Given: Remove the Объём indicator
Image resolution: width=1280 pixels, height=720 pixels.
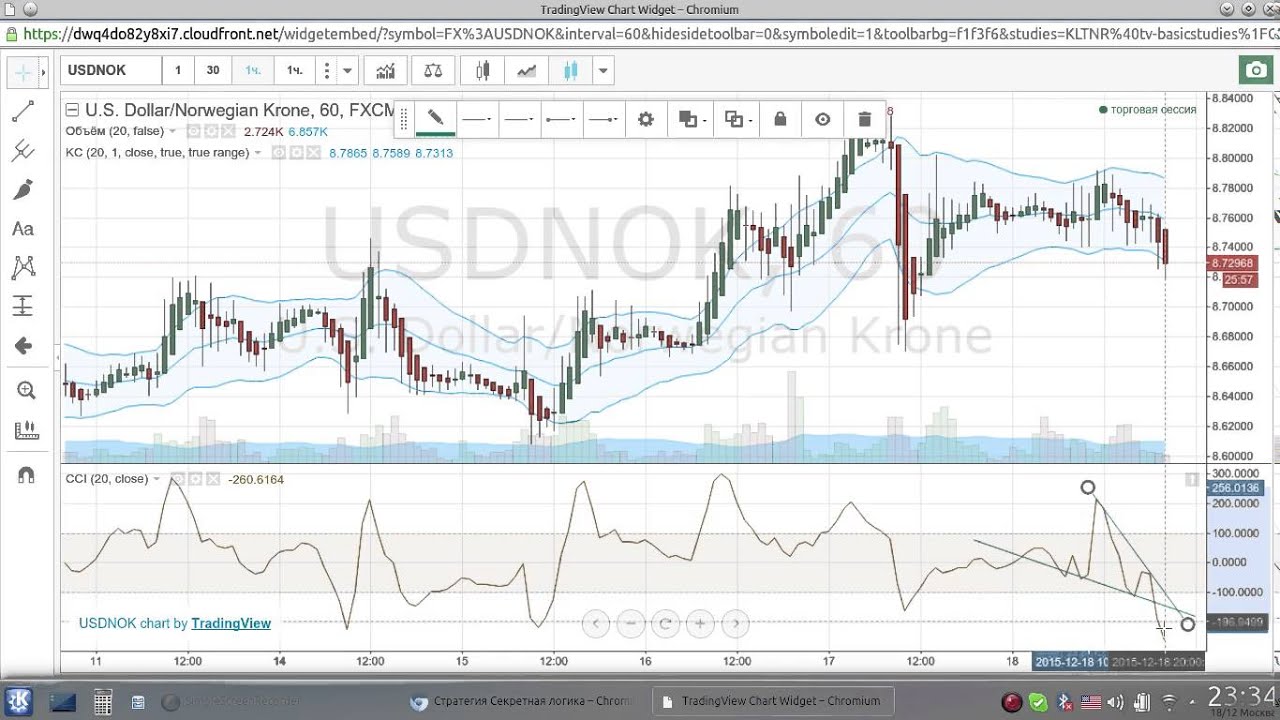Looking at the screenshot, I should coord(228,131).
